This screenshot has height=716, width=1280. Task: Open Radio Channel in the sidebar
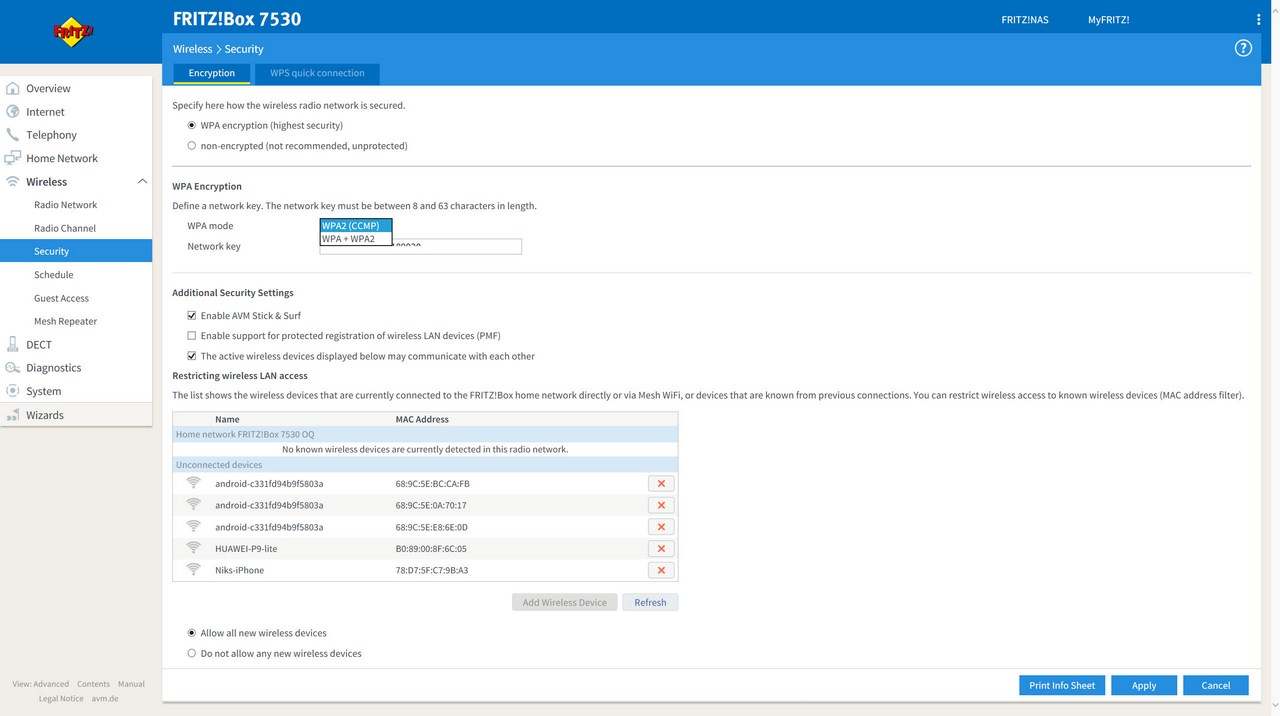pos(65,228)
